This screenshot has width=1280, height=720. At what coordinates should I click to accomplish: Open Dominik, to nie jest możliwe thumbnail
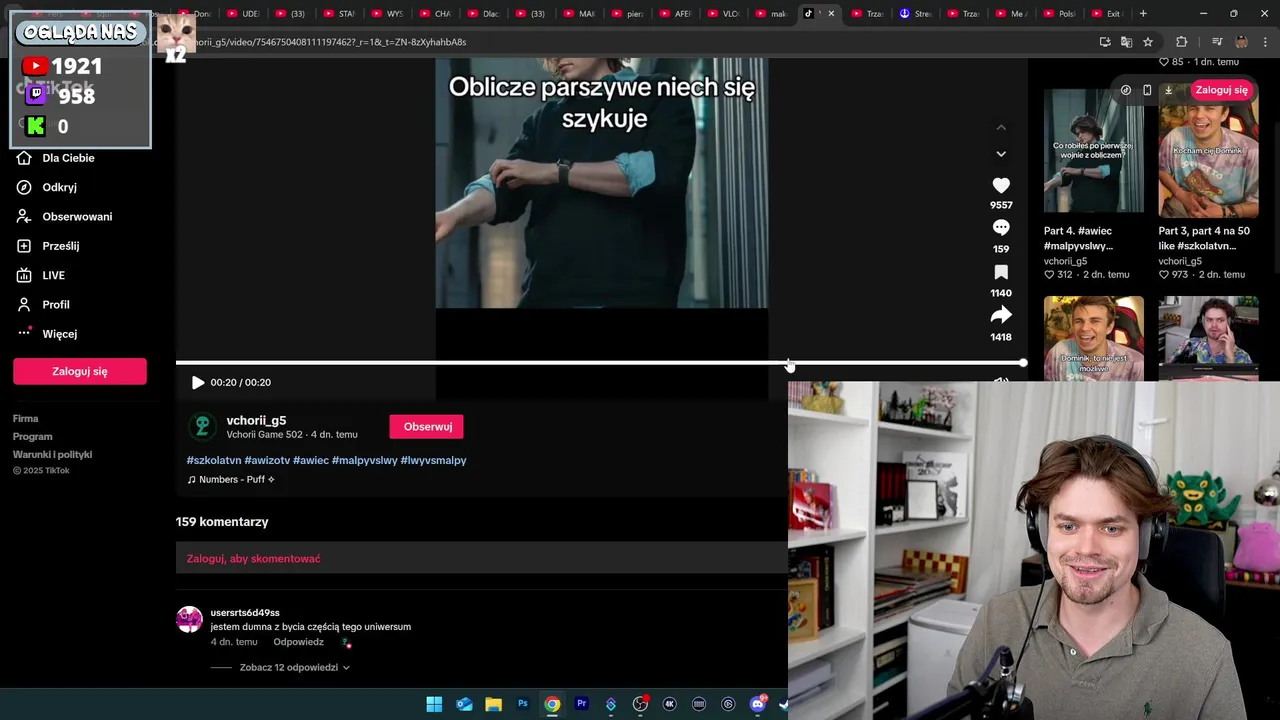(x=1094, y=338)
